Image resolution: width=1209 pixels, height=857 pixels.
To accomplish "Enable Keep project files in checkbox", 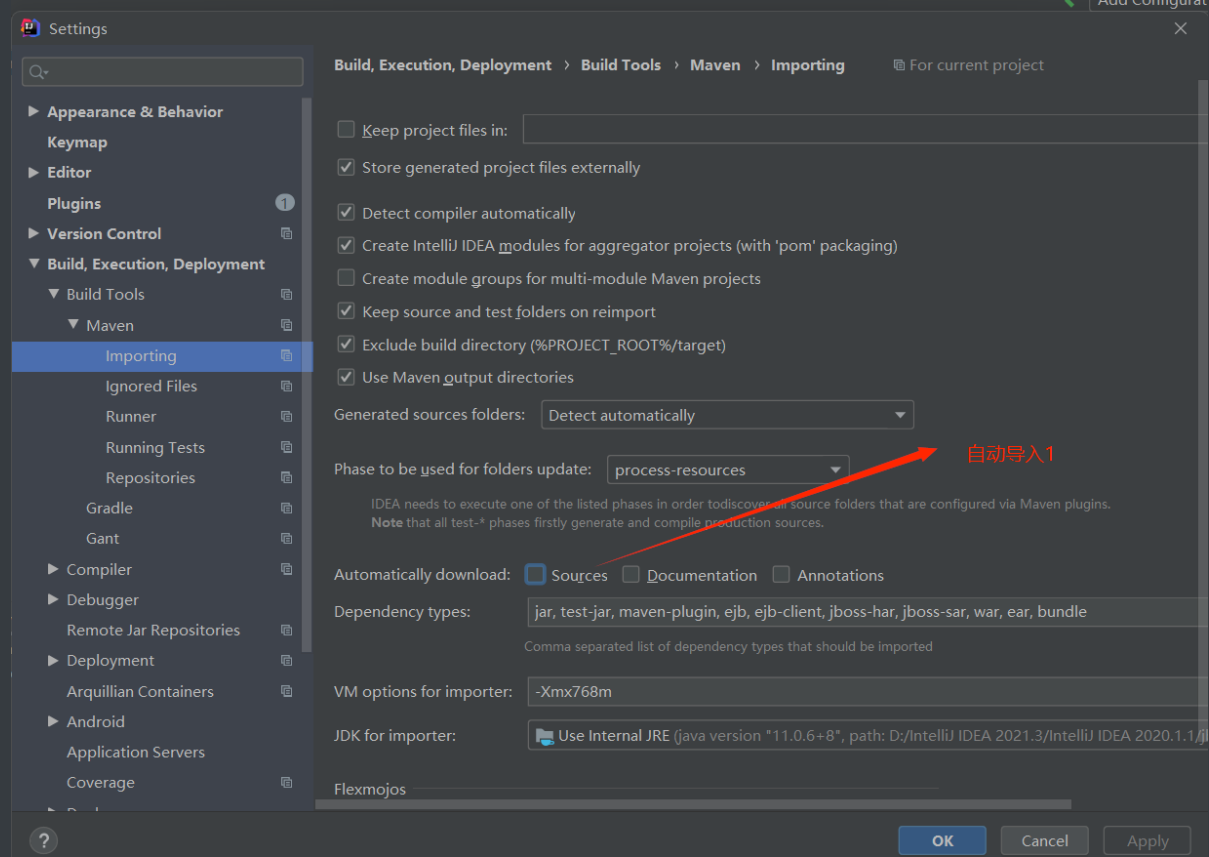I will [346, 129].
